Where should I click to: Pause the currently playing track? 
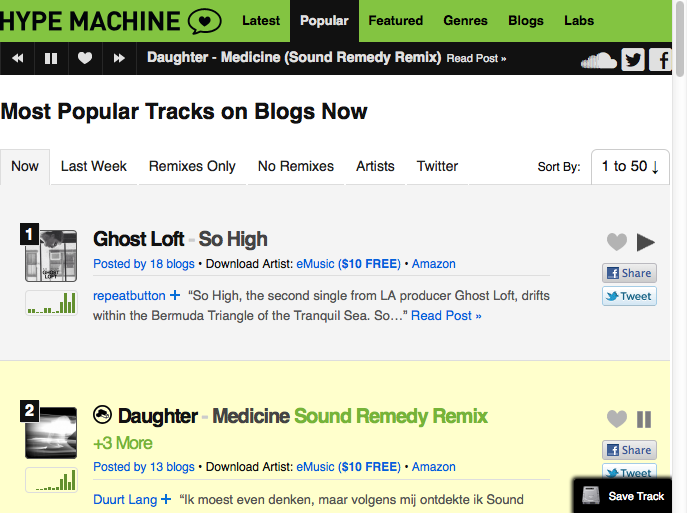point(51,58)
